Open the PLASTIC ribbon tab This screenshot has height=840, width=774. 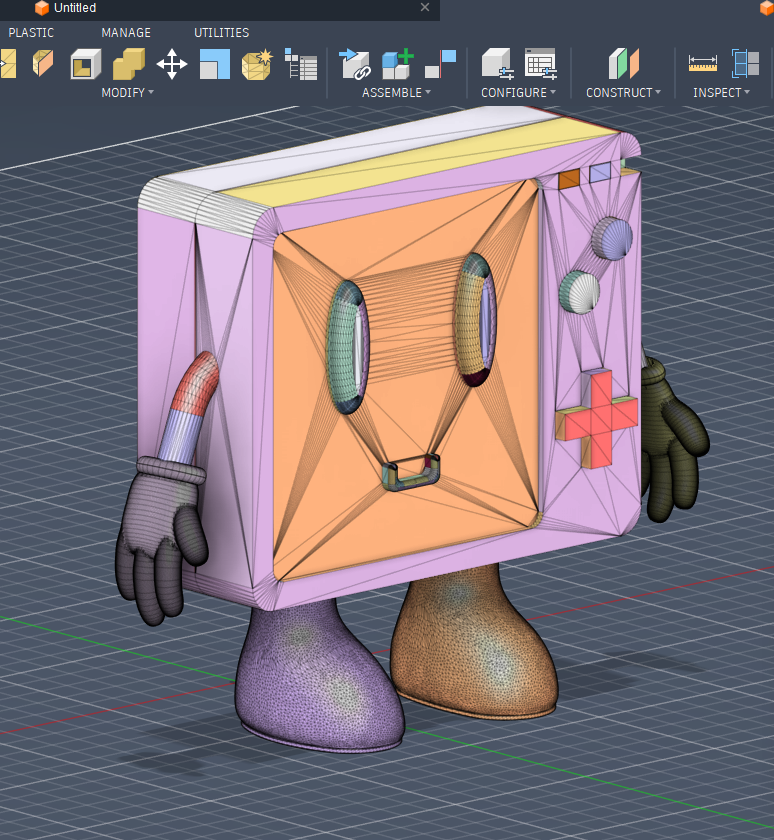click(x=31, y=33)
